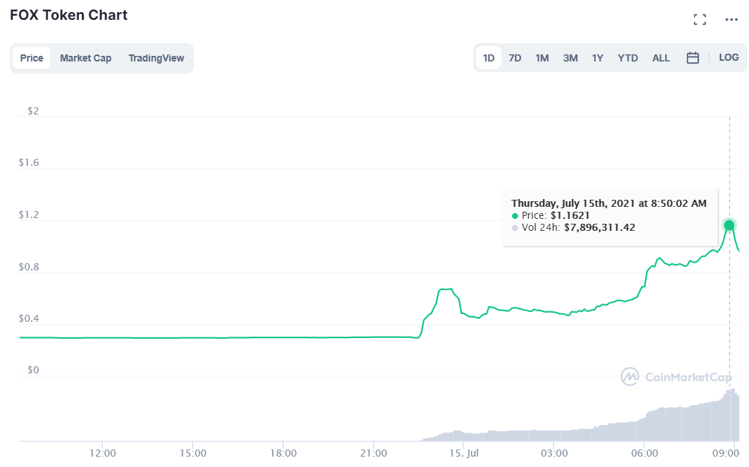Open the three-dot more options menu

tap(731, 19)
